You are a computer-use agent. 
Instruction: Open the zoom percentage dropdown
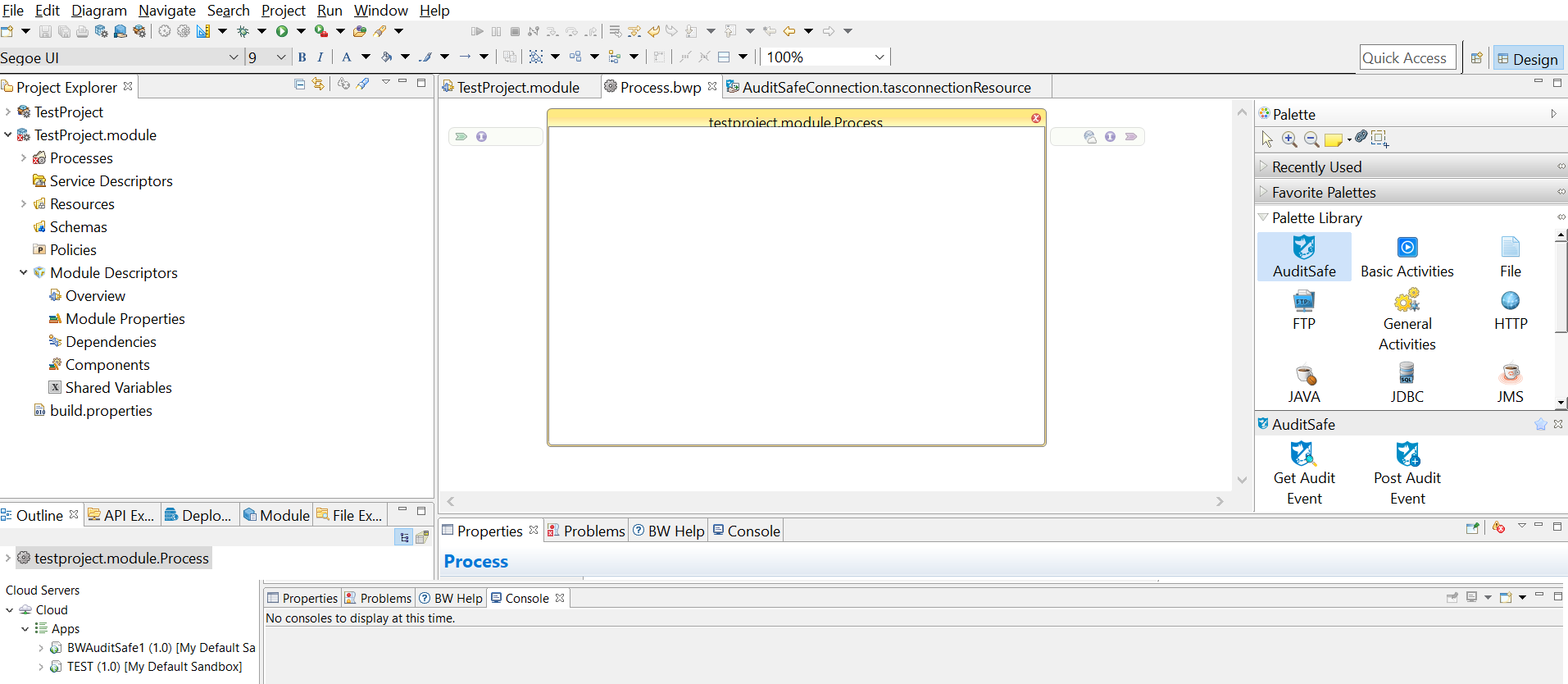click(879, 57)
